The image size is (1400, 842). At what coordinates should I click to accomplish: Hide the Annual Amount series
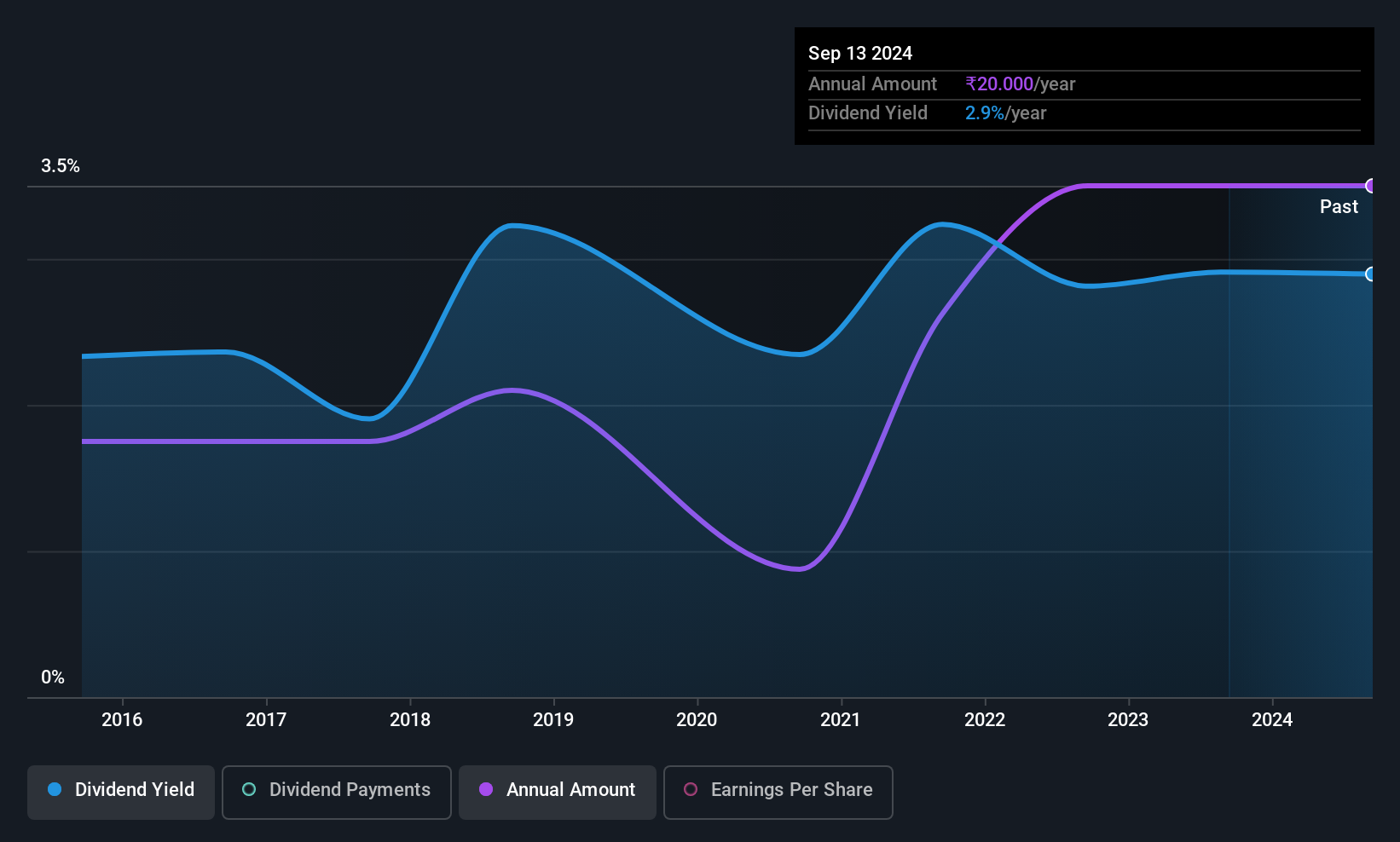click(558, 792)
